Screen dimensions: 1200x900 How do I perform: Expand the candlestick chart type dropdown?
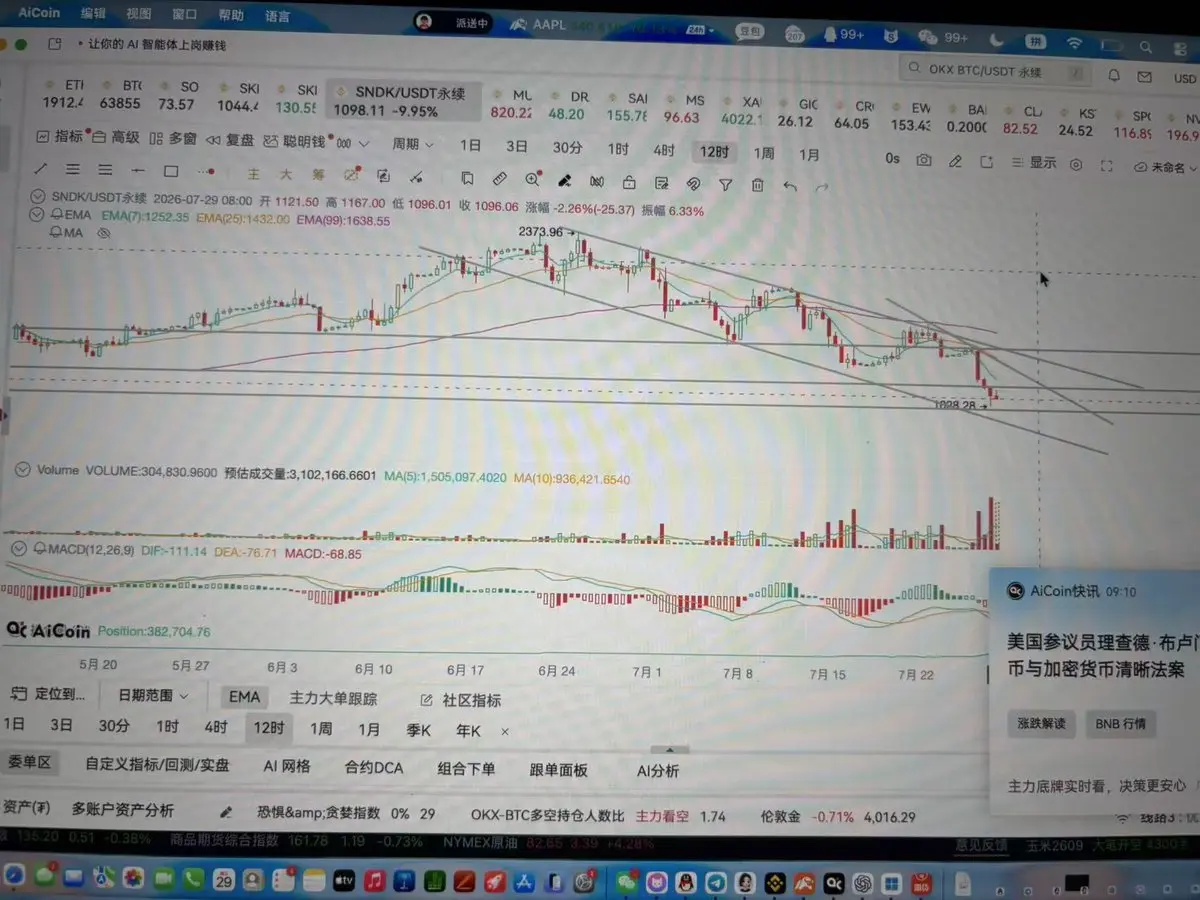point(353,143)
